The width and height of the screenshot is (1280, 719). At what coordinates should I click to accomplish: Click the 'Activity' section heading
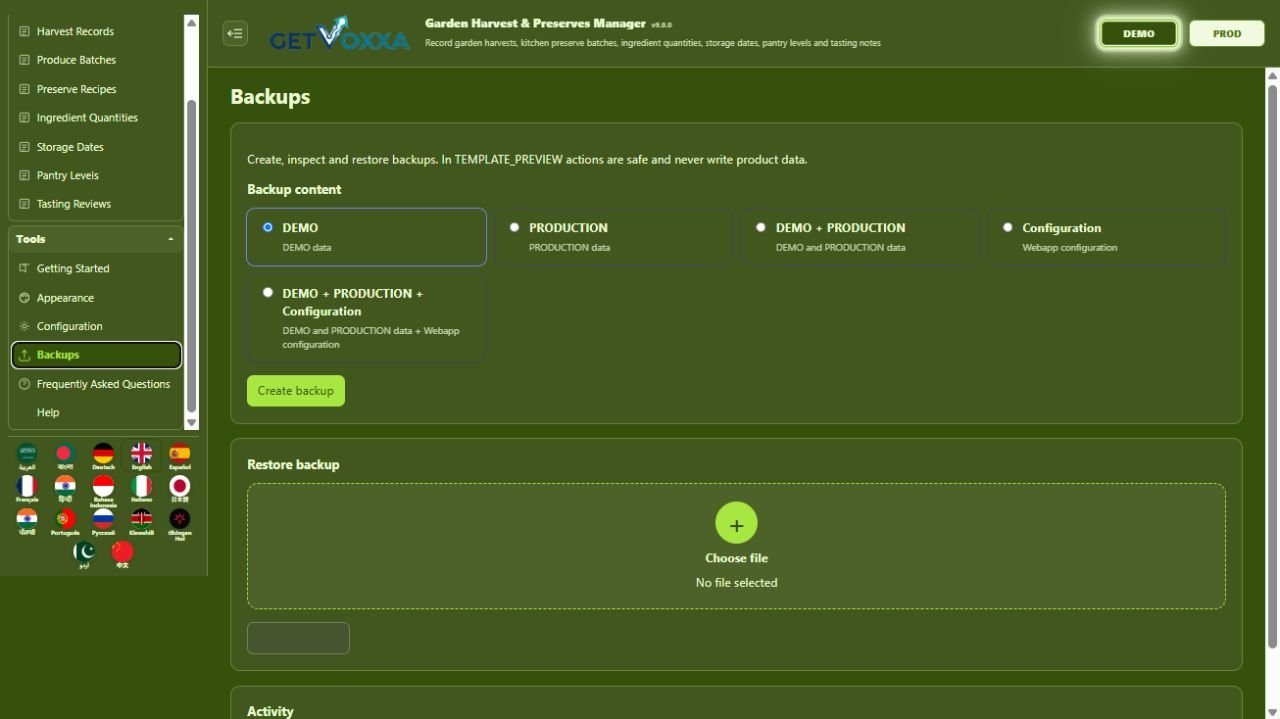270,711
